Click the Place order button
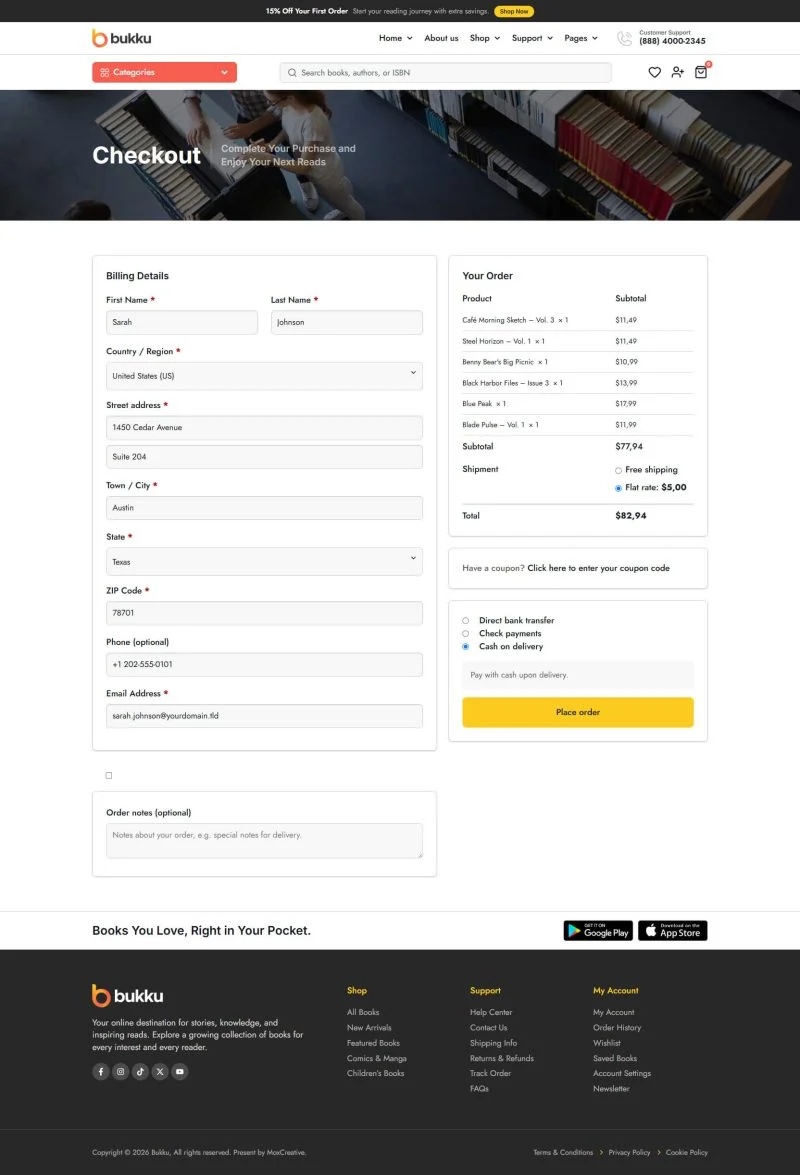 coord(578,712)
